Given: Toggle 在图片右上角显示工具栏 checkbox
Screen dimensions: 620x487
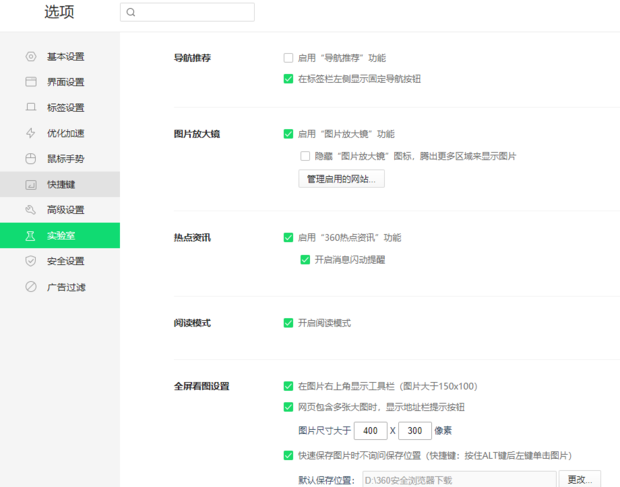Looking at the screenshot, I should coord(288,386).
